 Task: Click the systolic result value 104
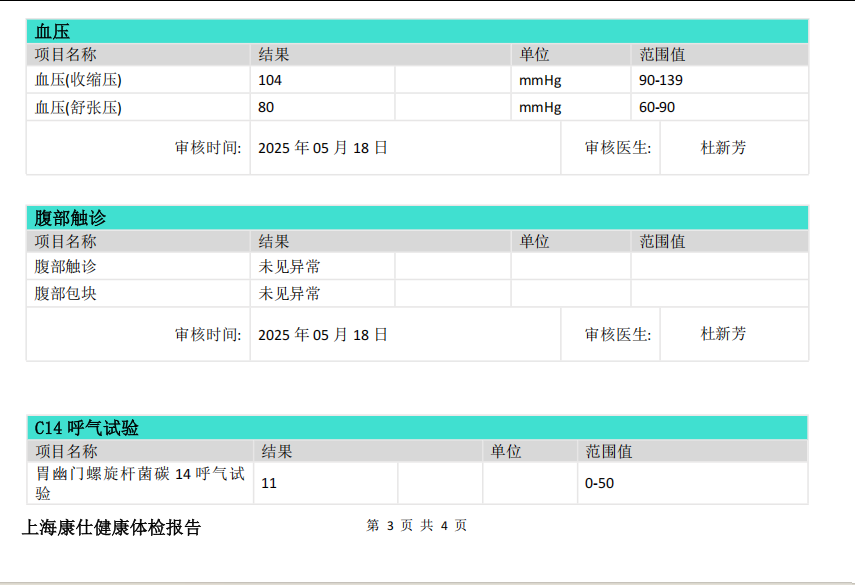271,80
